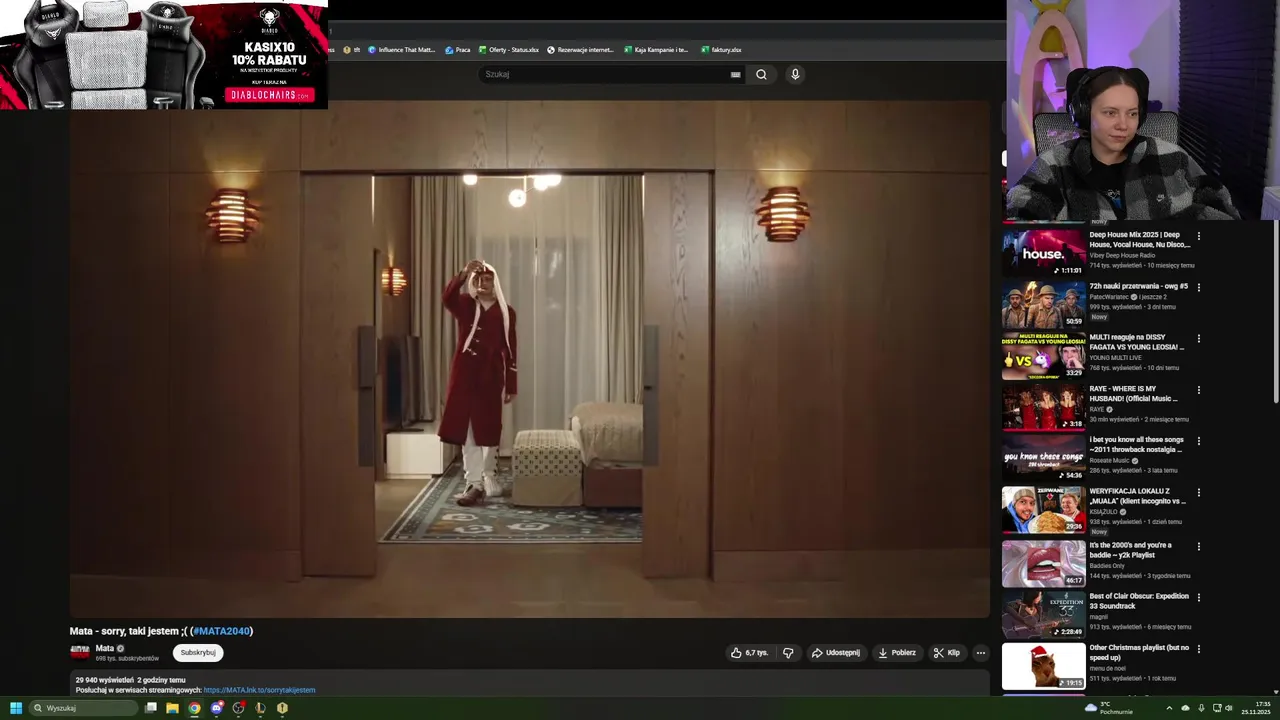1280x720 pixels.
Task: Open options menu for WERYFIKACJA LOKALU video
Action: (1199, 493)
